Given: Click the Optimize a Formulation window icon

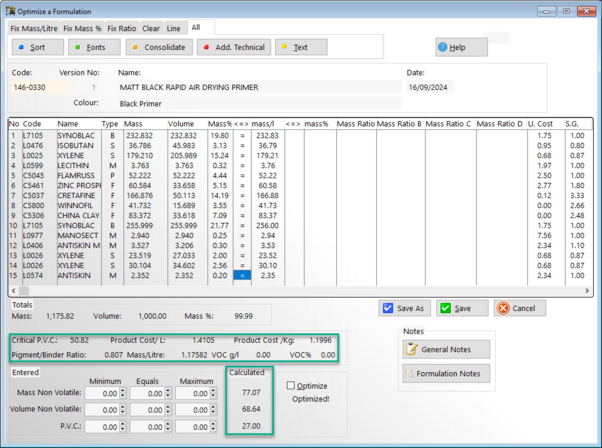Looking at the screenshot, I should 10,11.
